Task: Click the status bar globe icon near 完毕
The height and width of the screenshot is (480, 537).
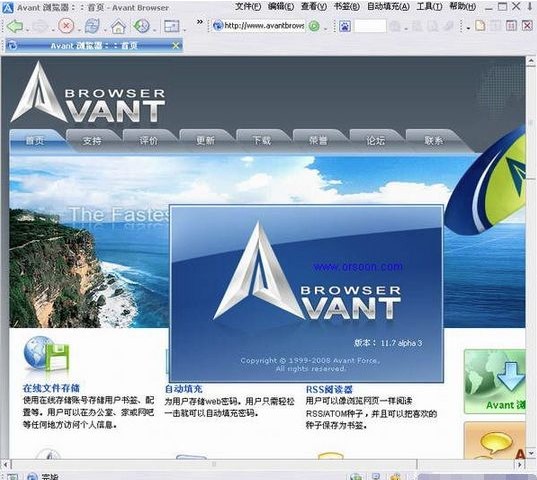Action: pos(33,476)
